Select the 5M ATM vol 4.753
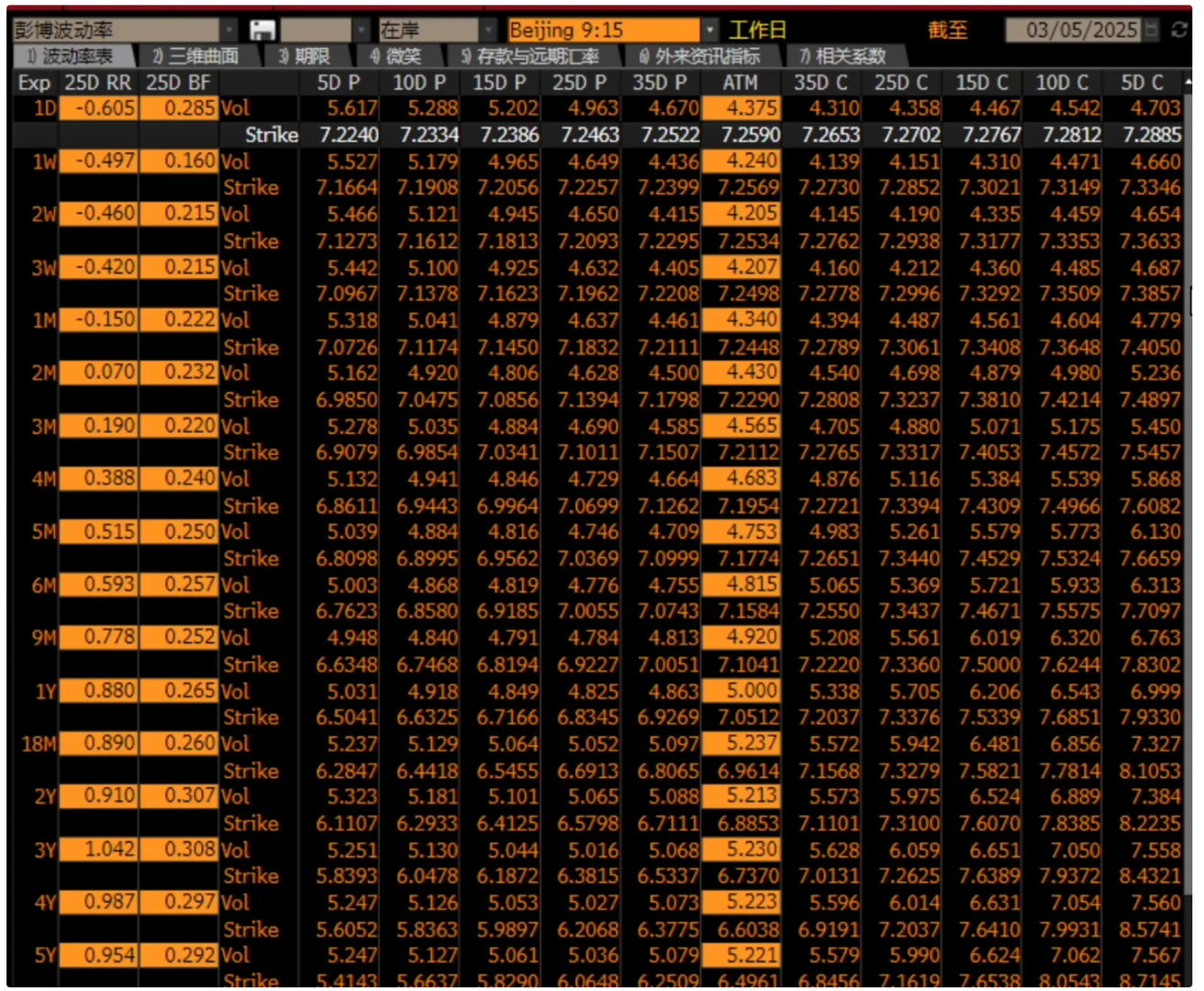The width and height of the screenshot is (1204, 991). click(x=741, y=531)
